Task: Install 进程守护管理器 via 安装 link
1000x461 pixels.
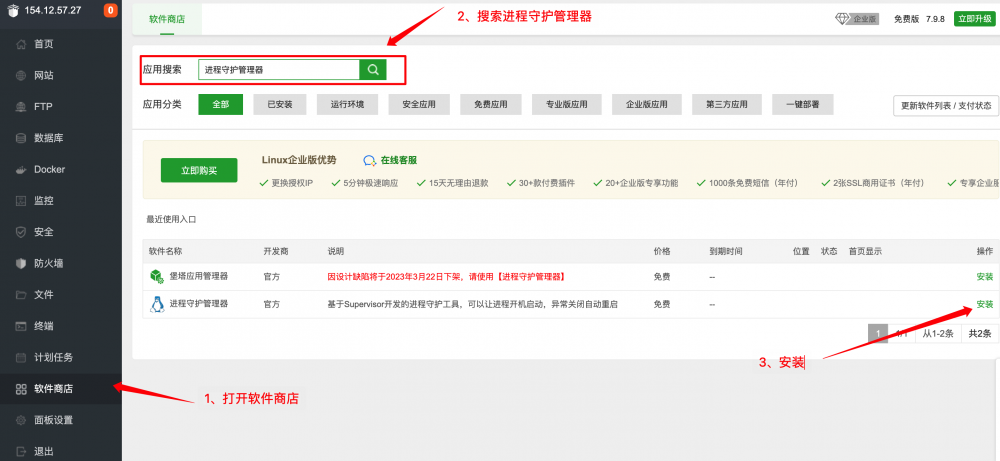Action: tap(984, 304)
